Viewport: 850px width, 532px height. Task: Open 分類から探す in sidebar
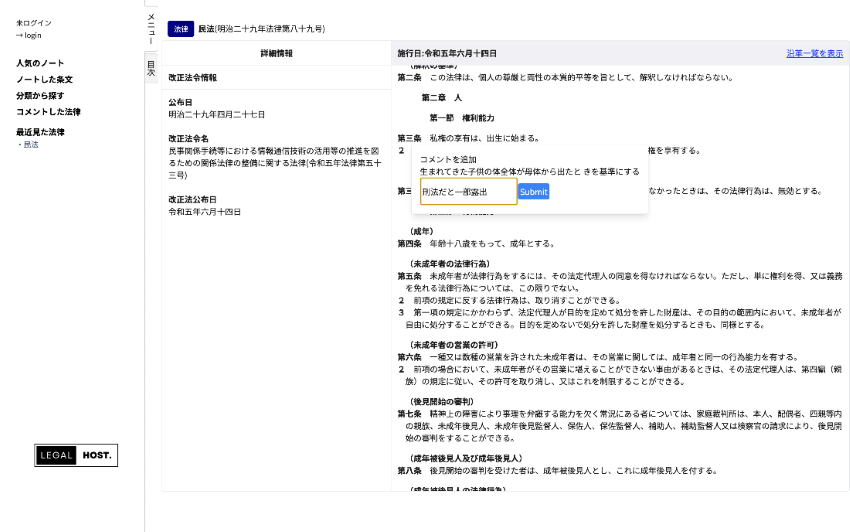pyautogui.click(x=40, y=95)
